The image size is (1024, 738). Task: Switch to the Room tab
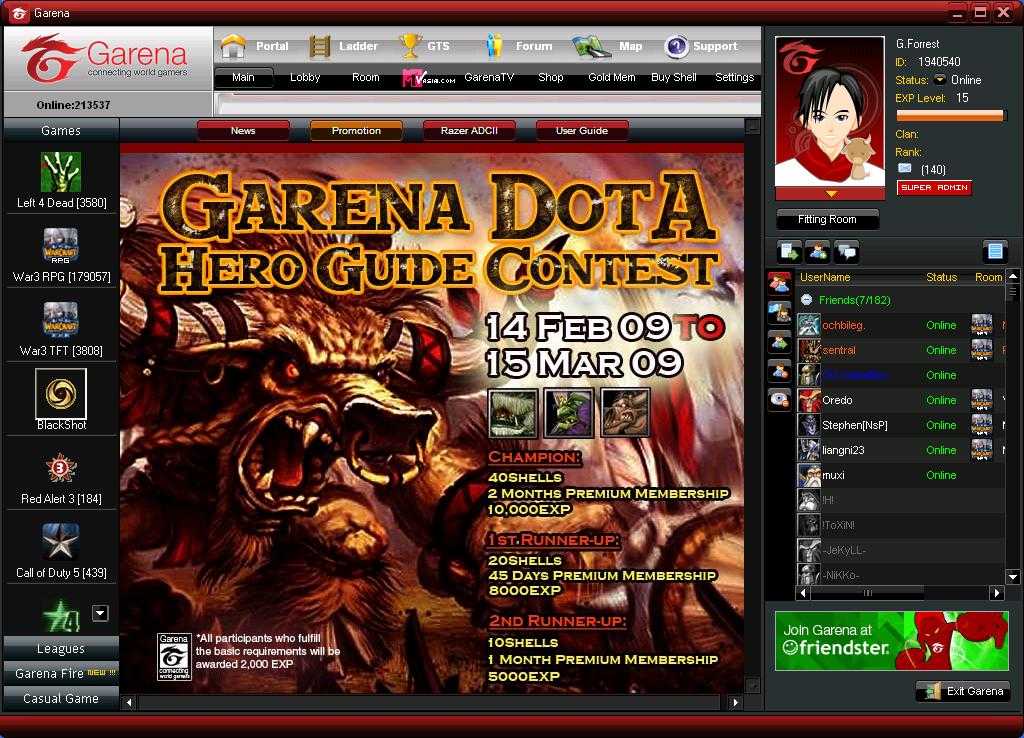tap(366, 78)
